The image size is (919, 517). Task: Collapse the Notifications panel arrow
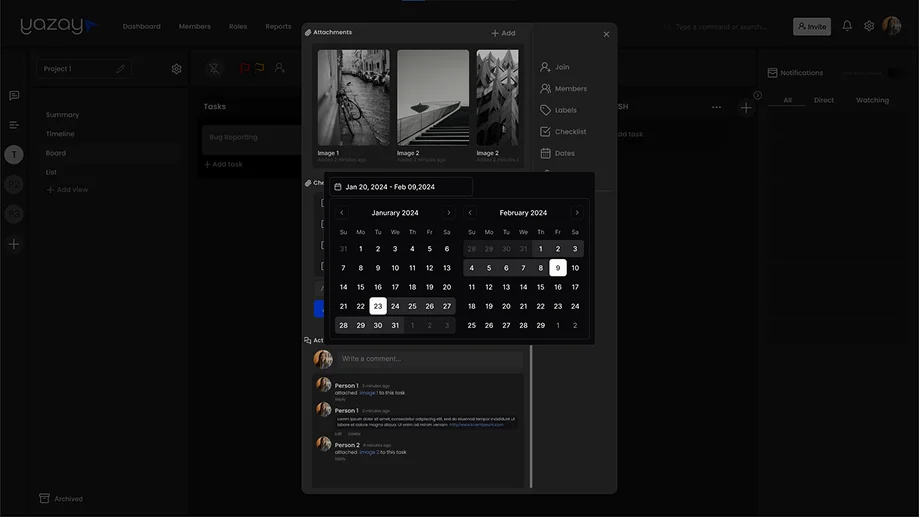pos(757,96)
